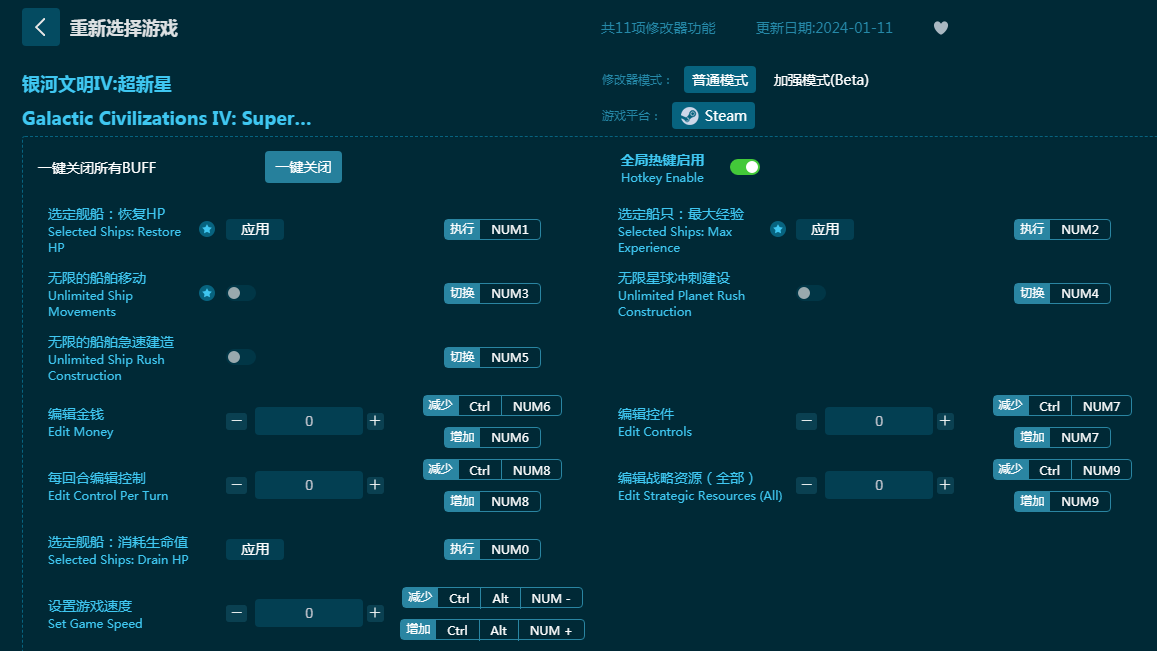Click the 共11项修改器功能 text
The width and height of the screenshot is (1157, 651).
point(658,28)
